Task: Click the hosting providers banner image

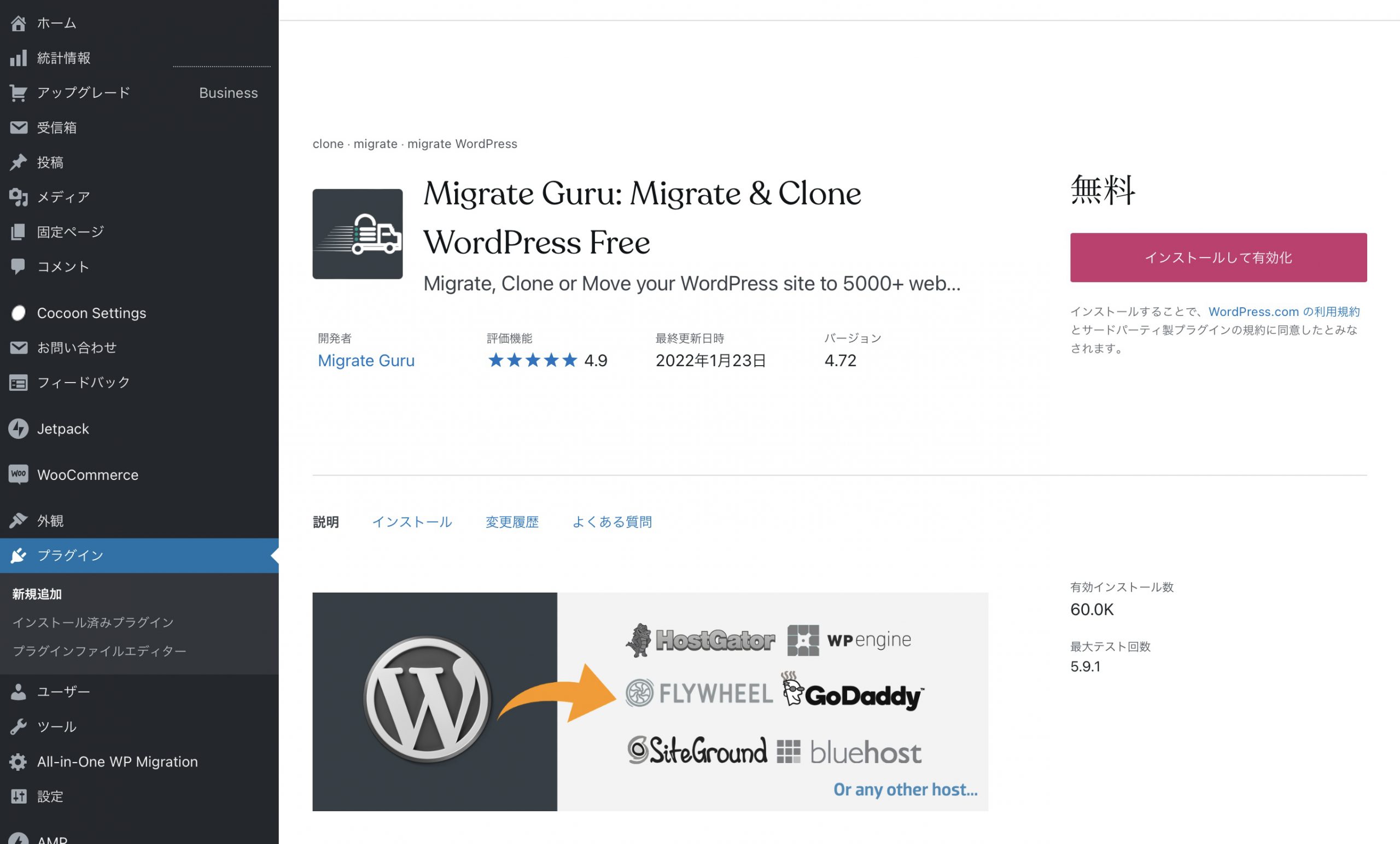Action: tap(650, 701)
